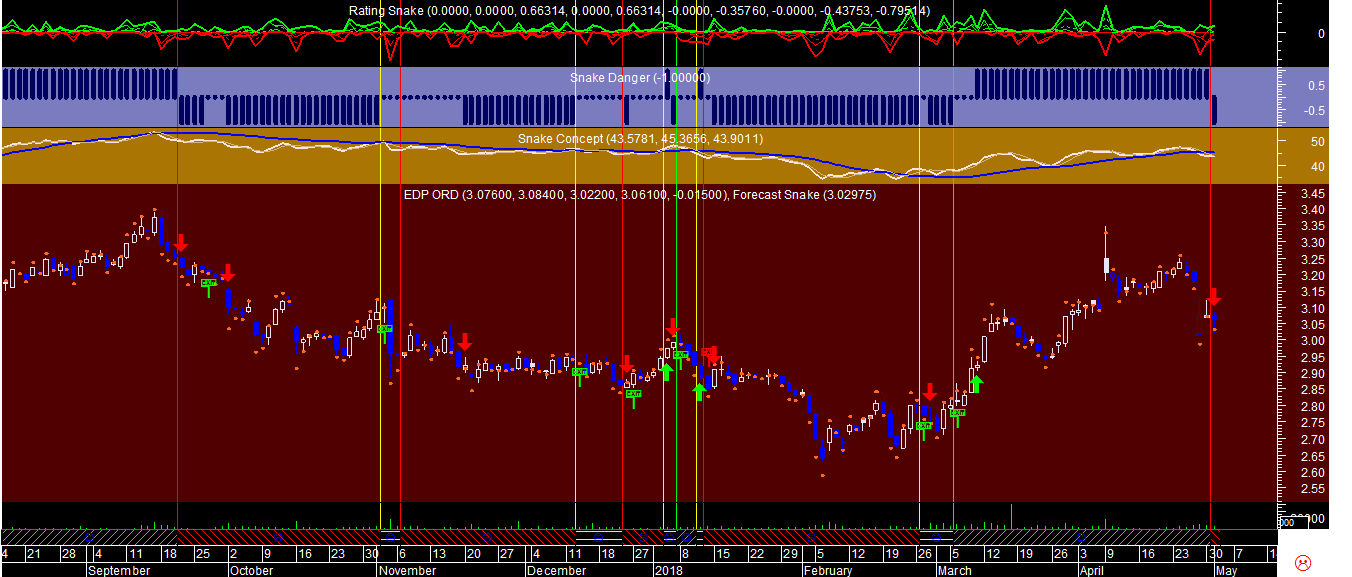Click the Rating Snake indicator title

pos(639,11)
